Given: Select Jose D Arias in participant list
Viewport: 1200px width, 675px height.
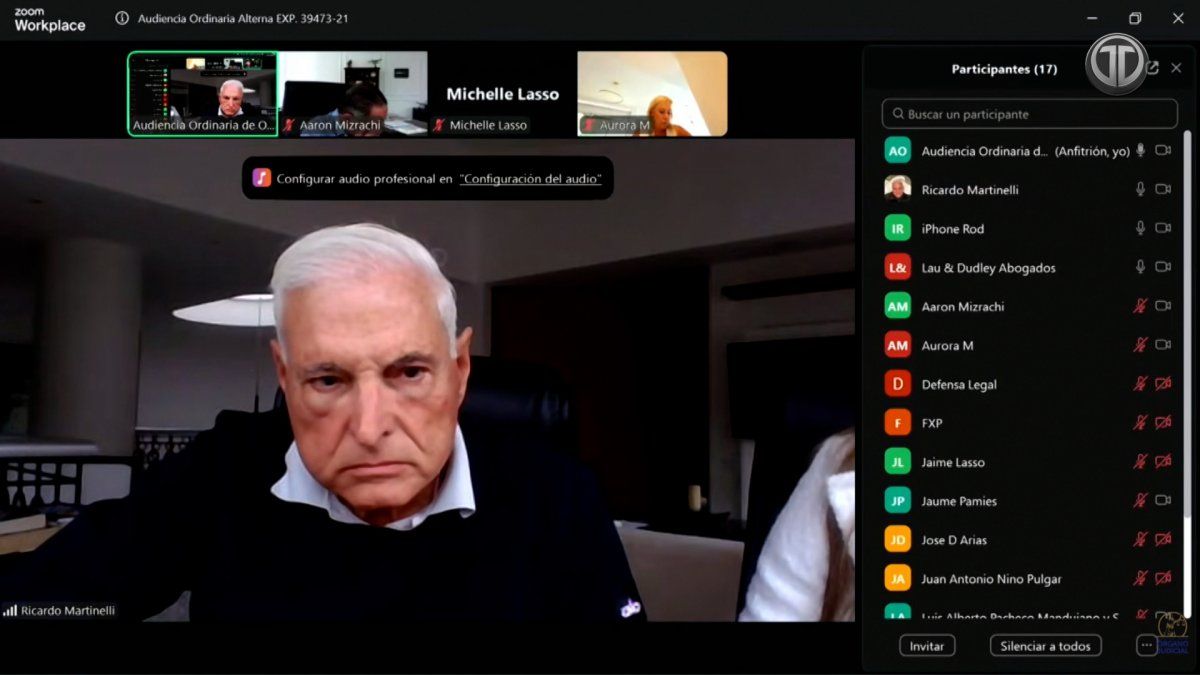Looking at the screenshot, I should (x=954, y=540).
